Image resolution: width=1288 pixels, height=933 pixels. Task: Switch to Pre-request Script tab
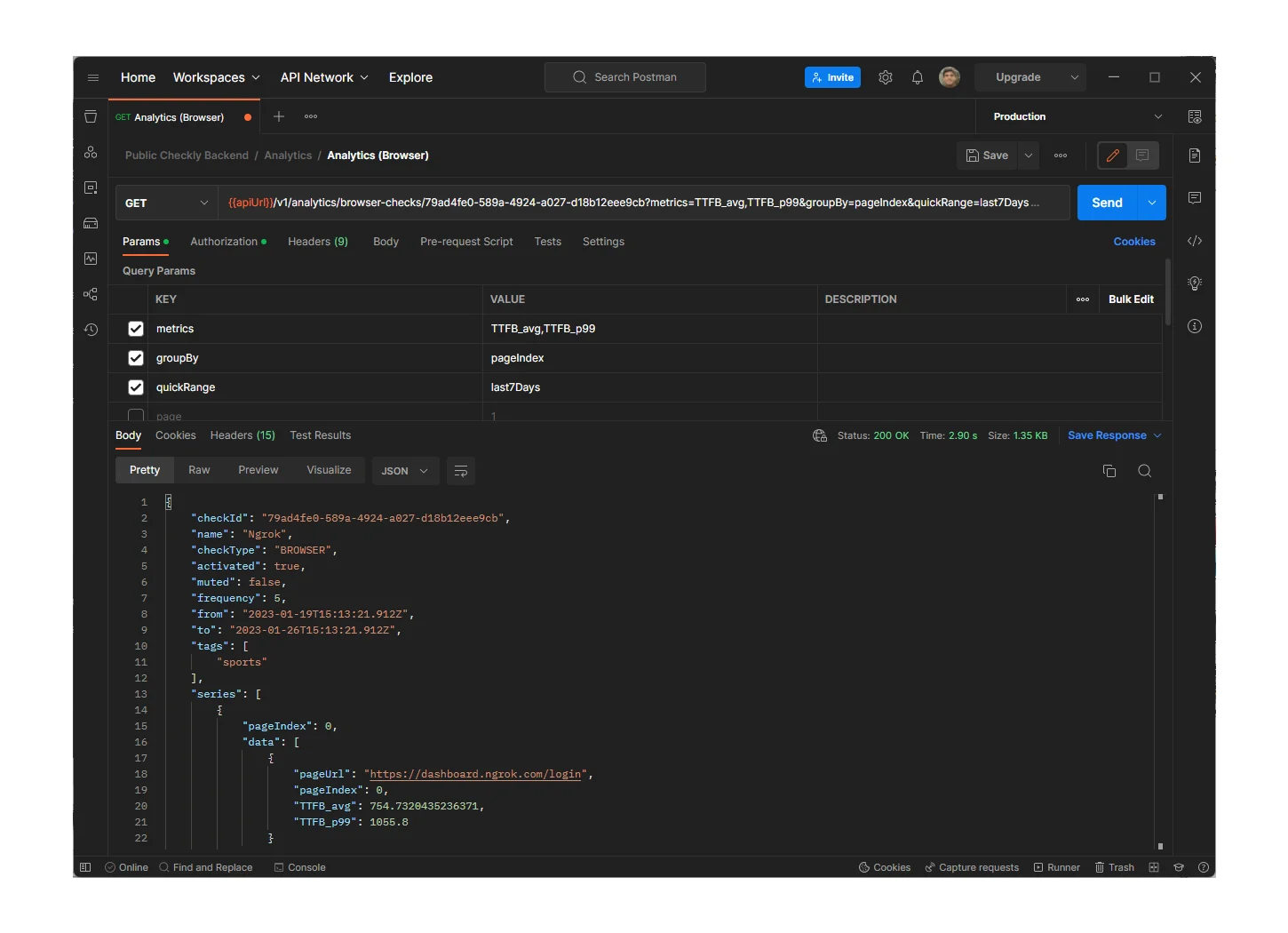click(x=466, y=242)
